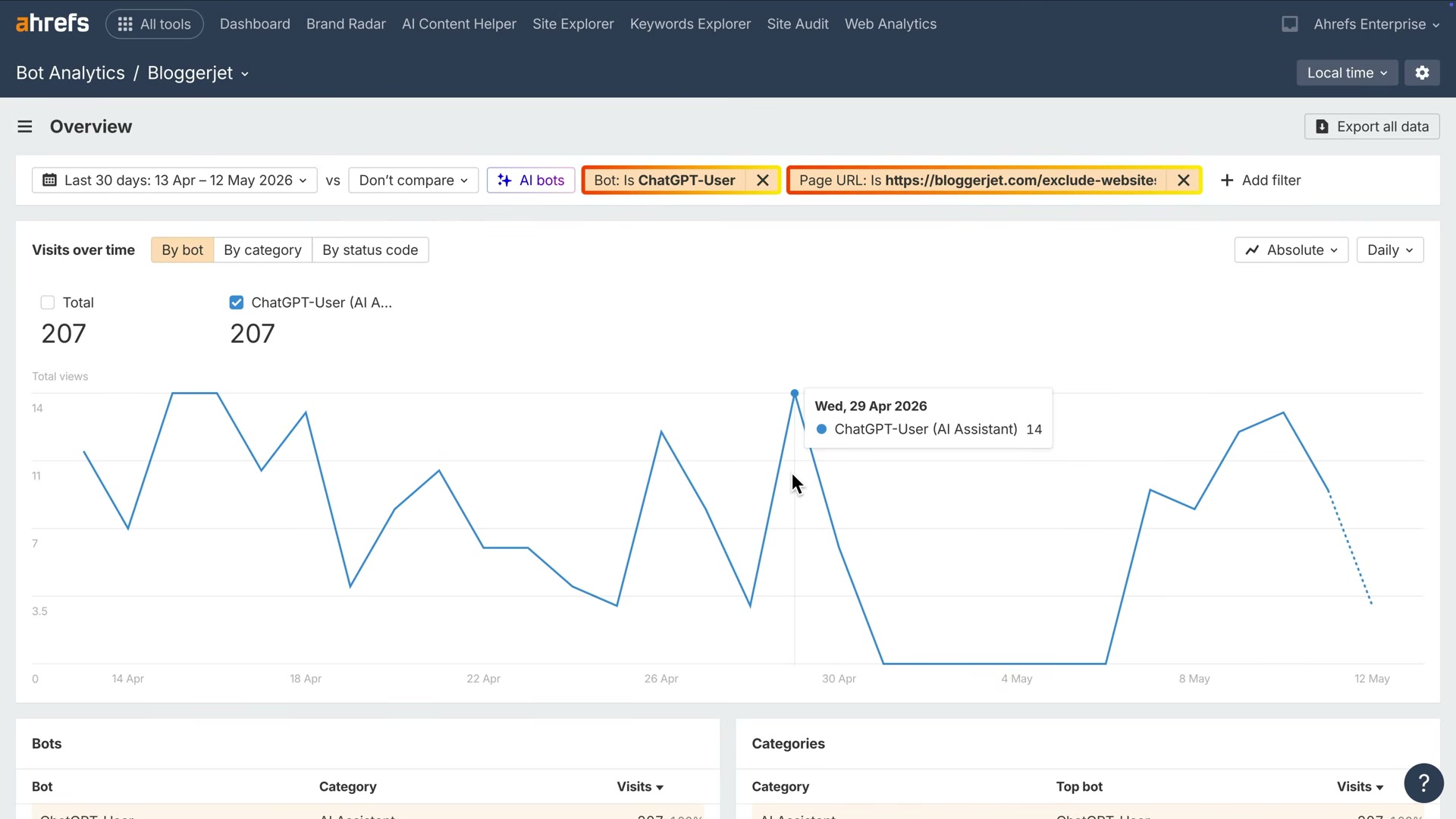The height and width of the screenshot is (819, 1456).
Task: Click the AI bots filter button
Action: click(x=531, y=180)
